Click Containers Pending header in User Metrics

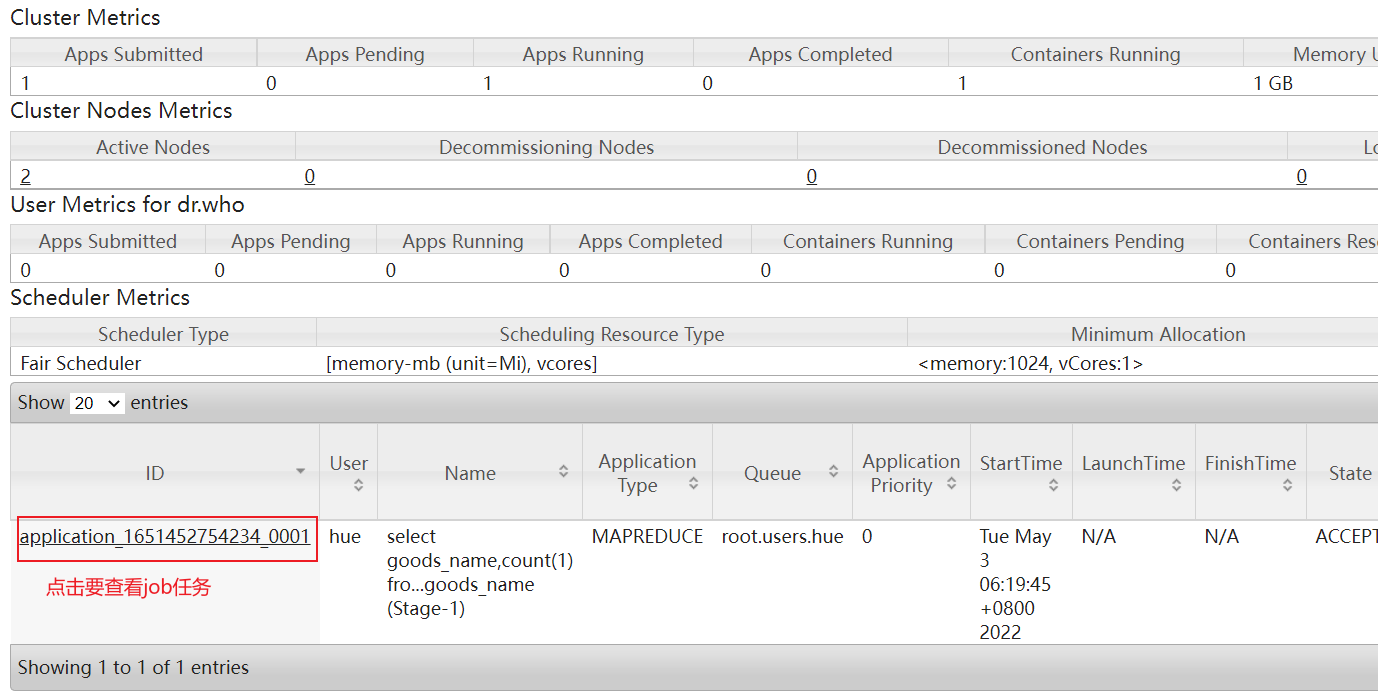click(x=1100, y=241)
